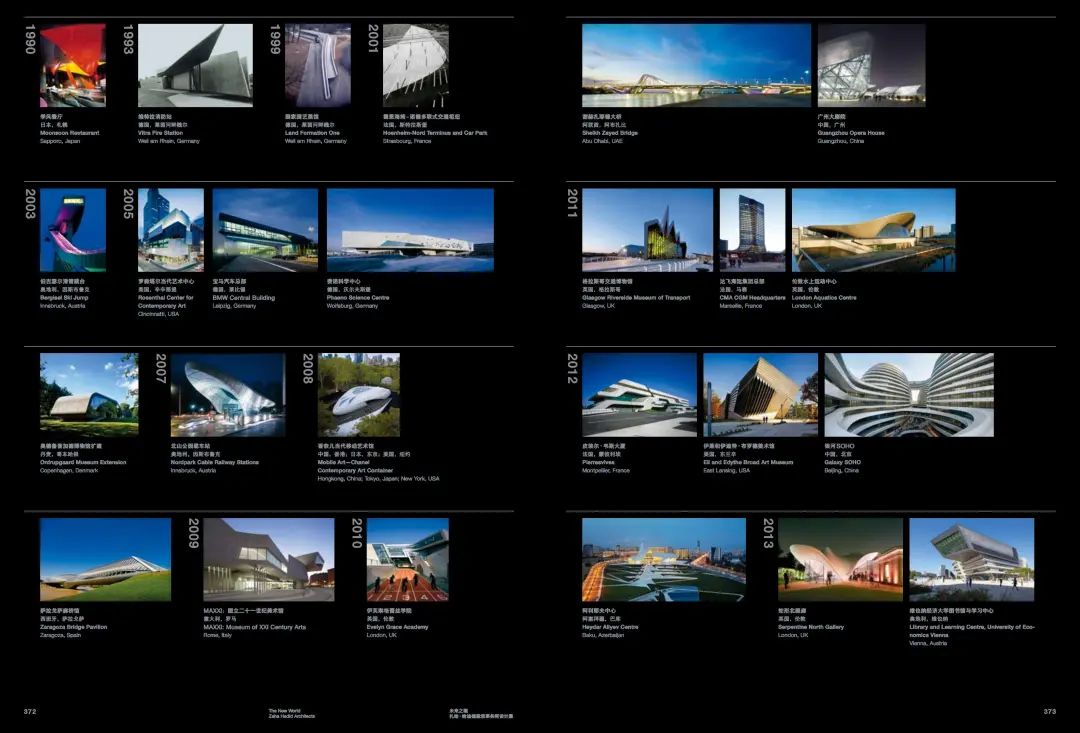Click the 1999 year label
Image resolution: width=1080 pixels, height=733 pixels.
click(x=276, y=39)
